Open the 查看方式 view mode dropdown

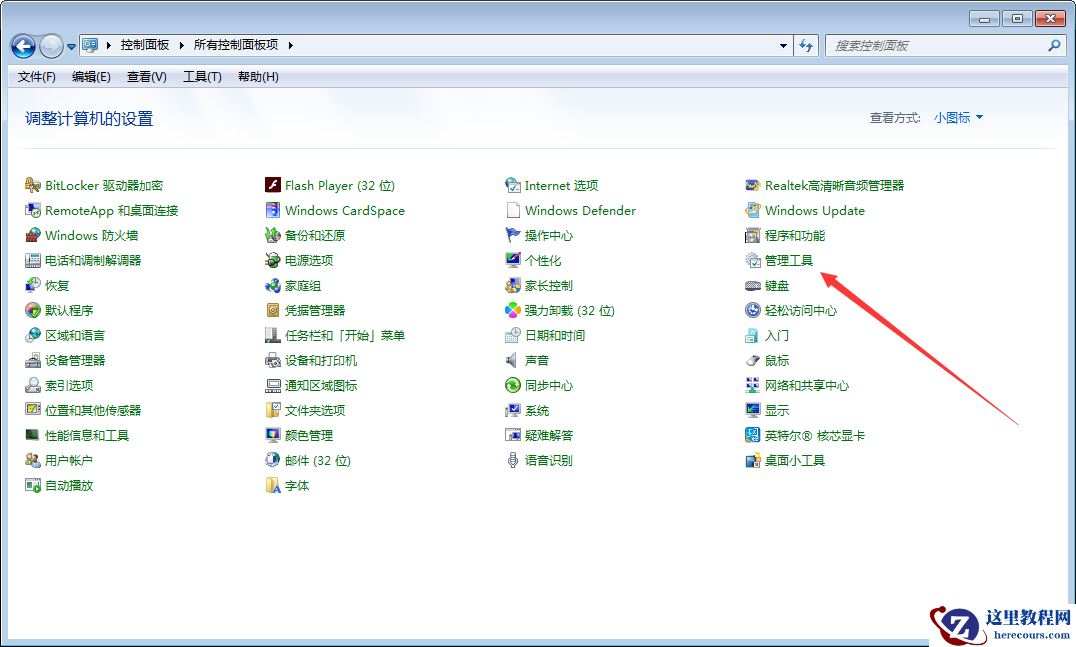point(956,117)
